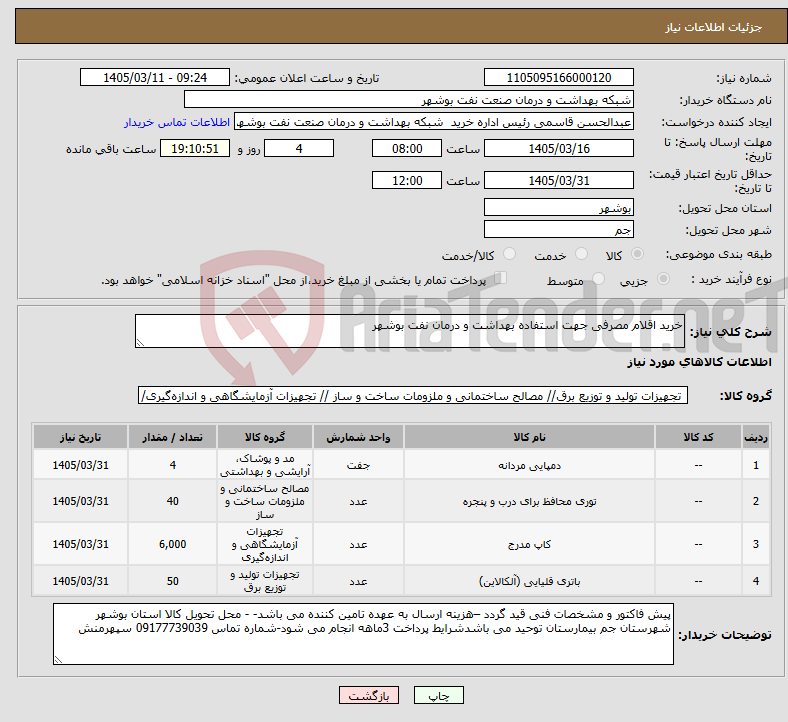
Task: Click the deadline time field 08:00
Action: [407, 149]
